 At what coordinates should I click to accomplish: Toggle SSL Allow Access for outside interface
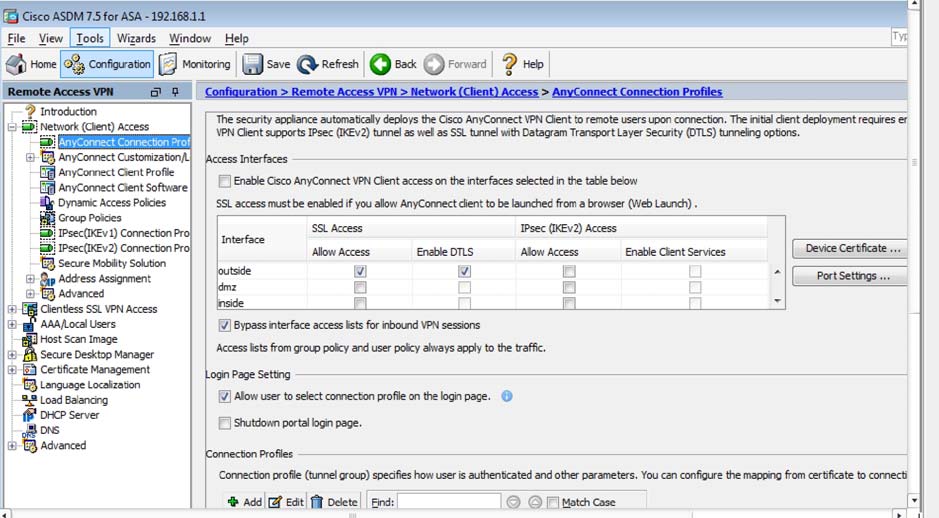[360, 271]
